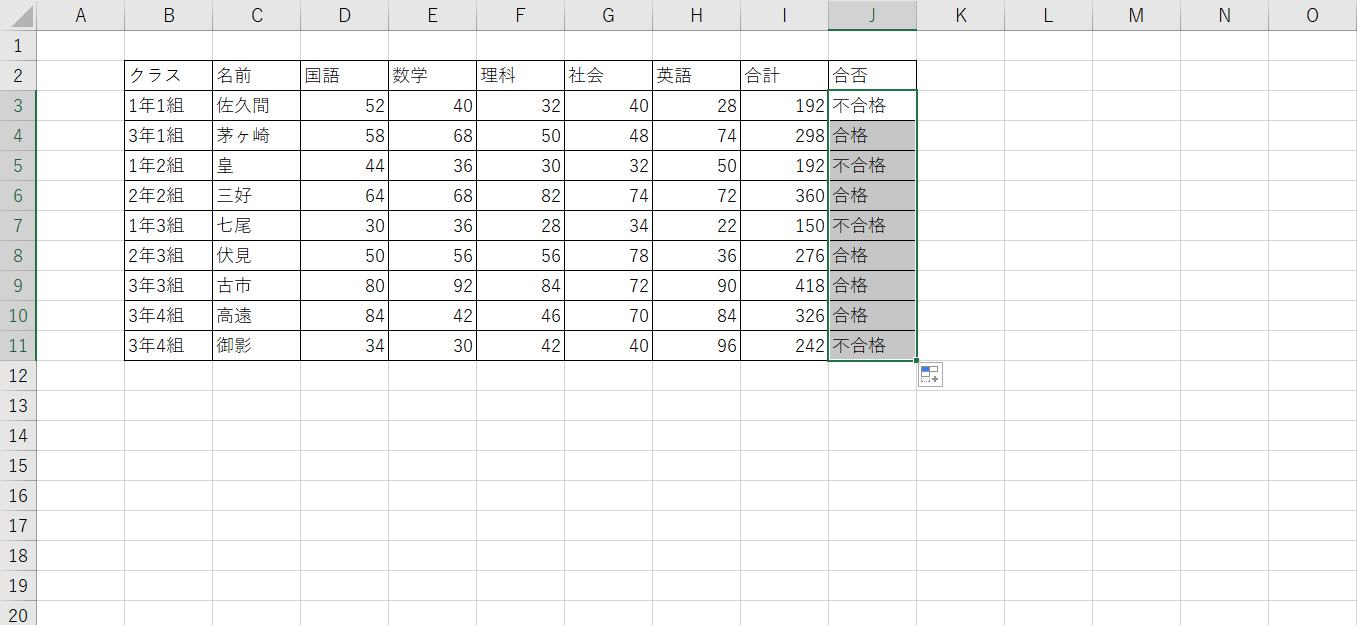Screen dimensions: 1357x625
Task: Click 合格 result for 高遠
Action: click(x=872, y=315)
